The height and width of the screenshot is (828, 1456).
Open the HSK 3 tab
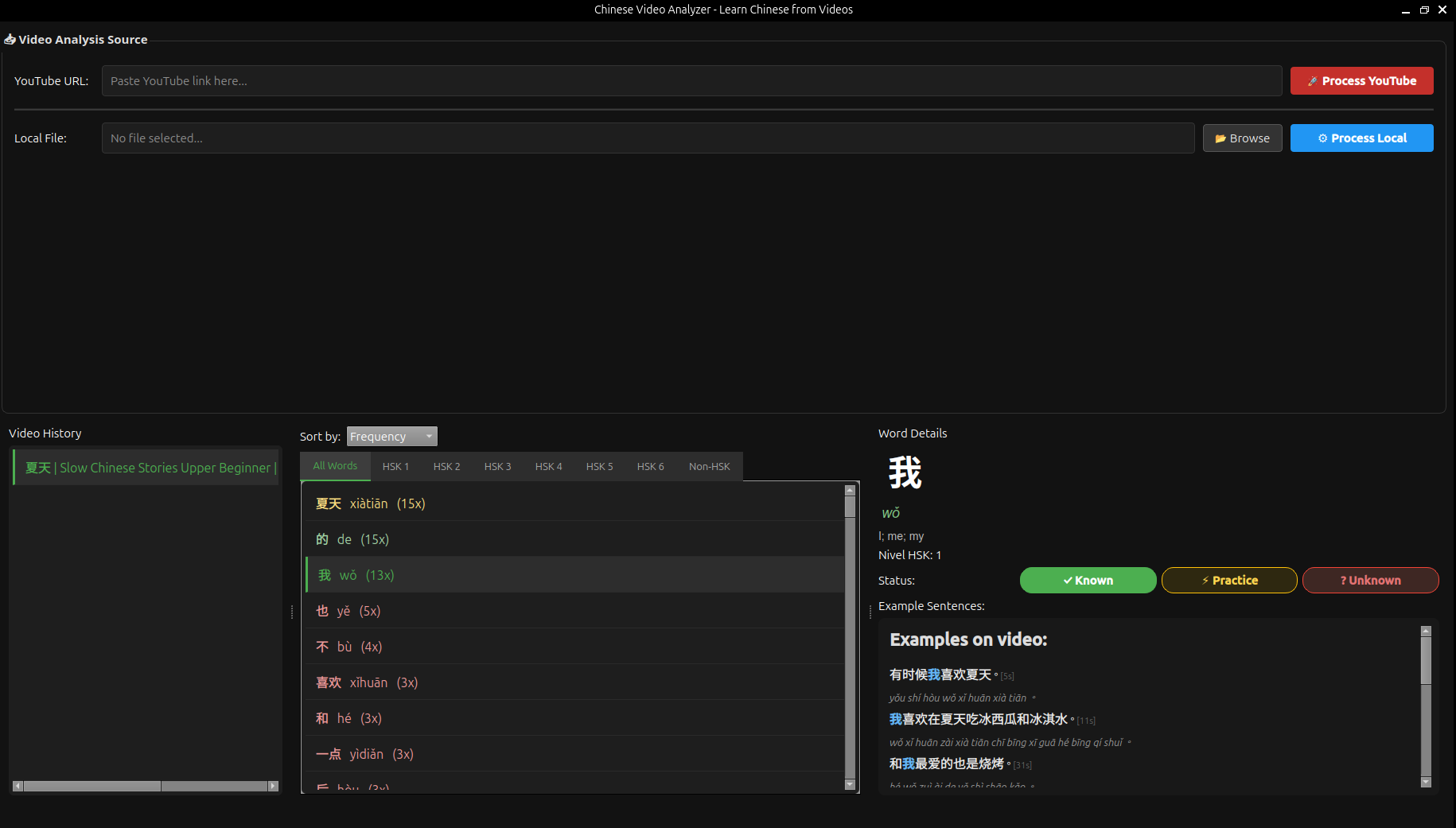(497, 467)
